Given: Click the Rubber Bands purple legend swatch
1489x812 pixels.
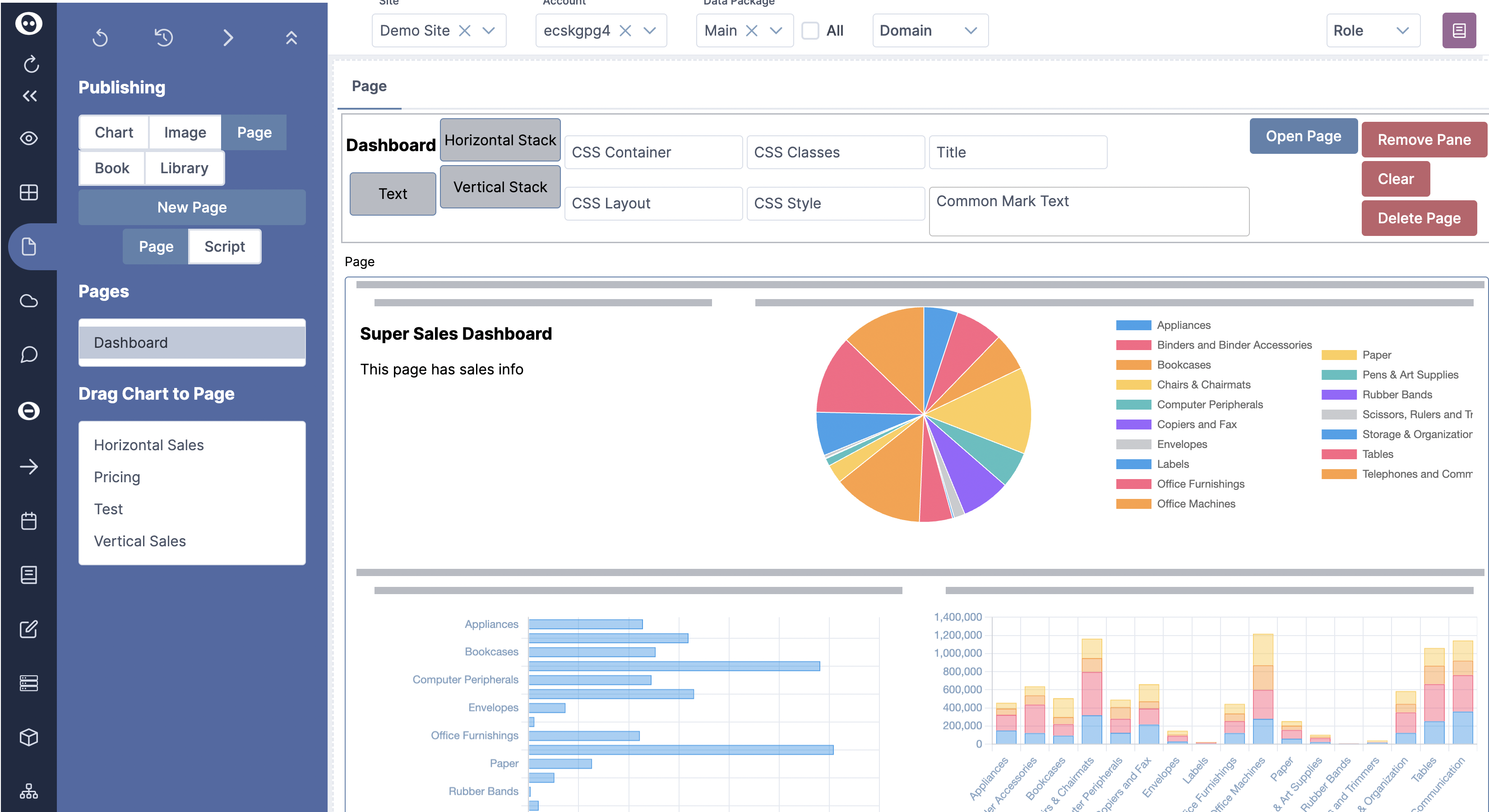Looking at the screenshot, I should 1338,395.
